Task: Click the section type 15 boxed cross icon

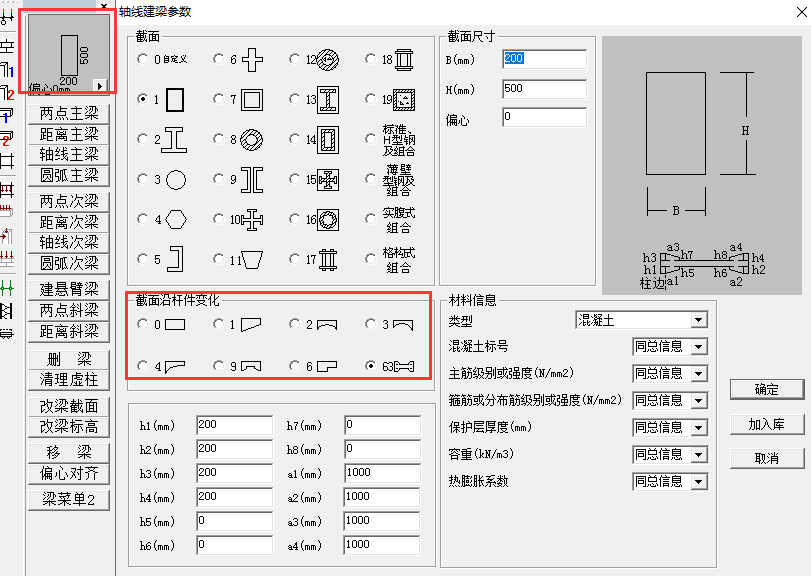Action: 328,179
